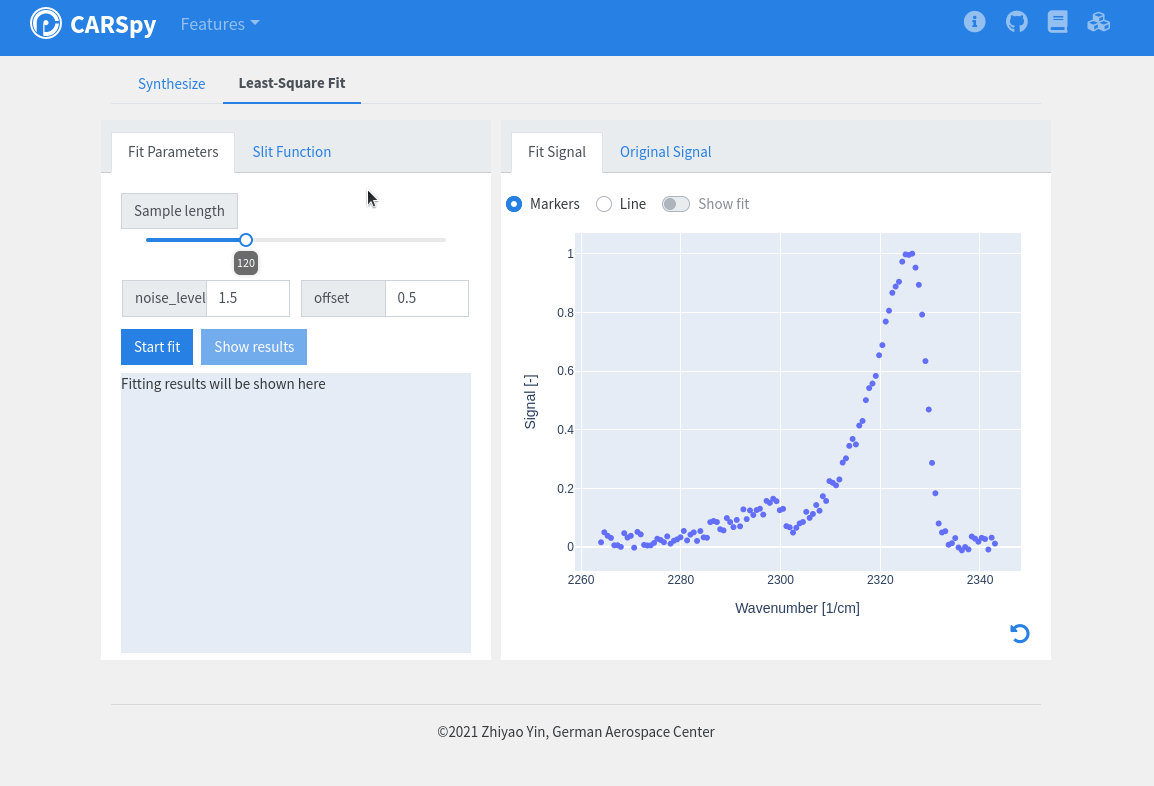Expand the Features dropdown menu
1154x786 pixels.
(x=219, y=24)
